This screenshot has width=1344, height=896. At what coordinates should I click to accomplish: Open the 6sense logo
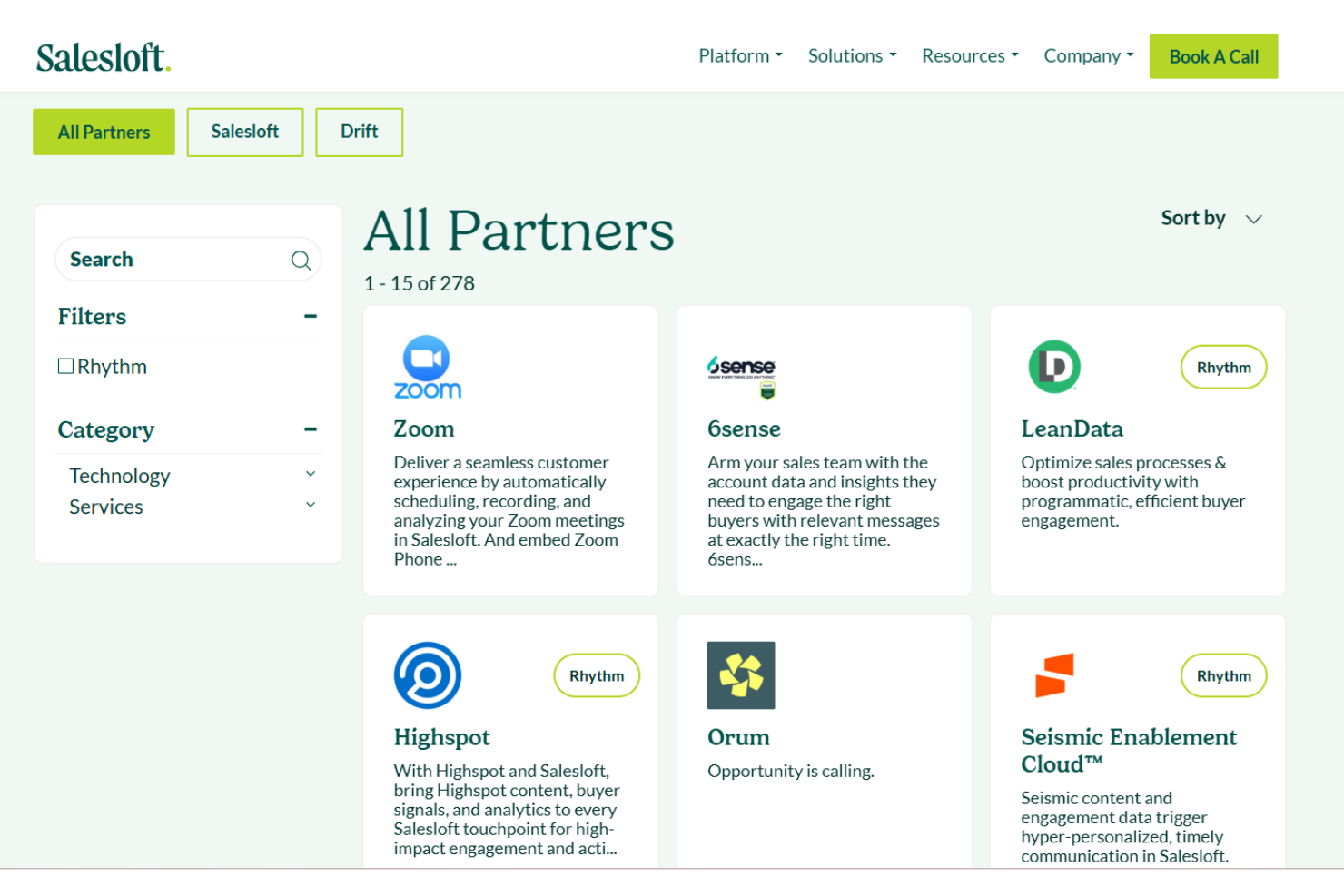point(742,377)
